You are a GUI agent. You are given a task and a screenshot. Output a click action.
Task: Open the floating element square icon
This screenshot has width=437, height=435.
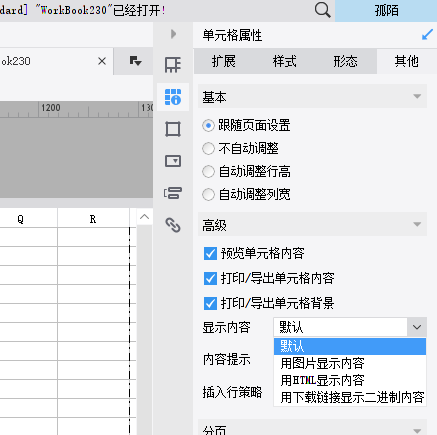(x=173, y=129)
